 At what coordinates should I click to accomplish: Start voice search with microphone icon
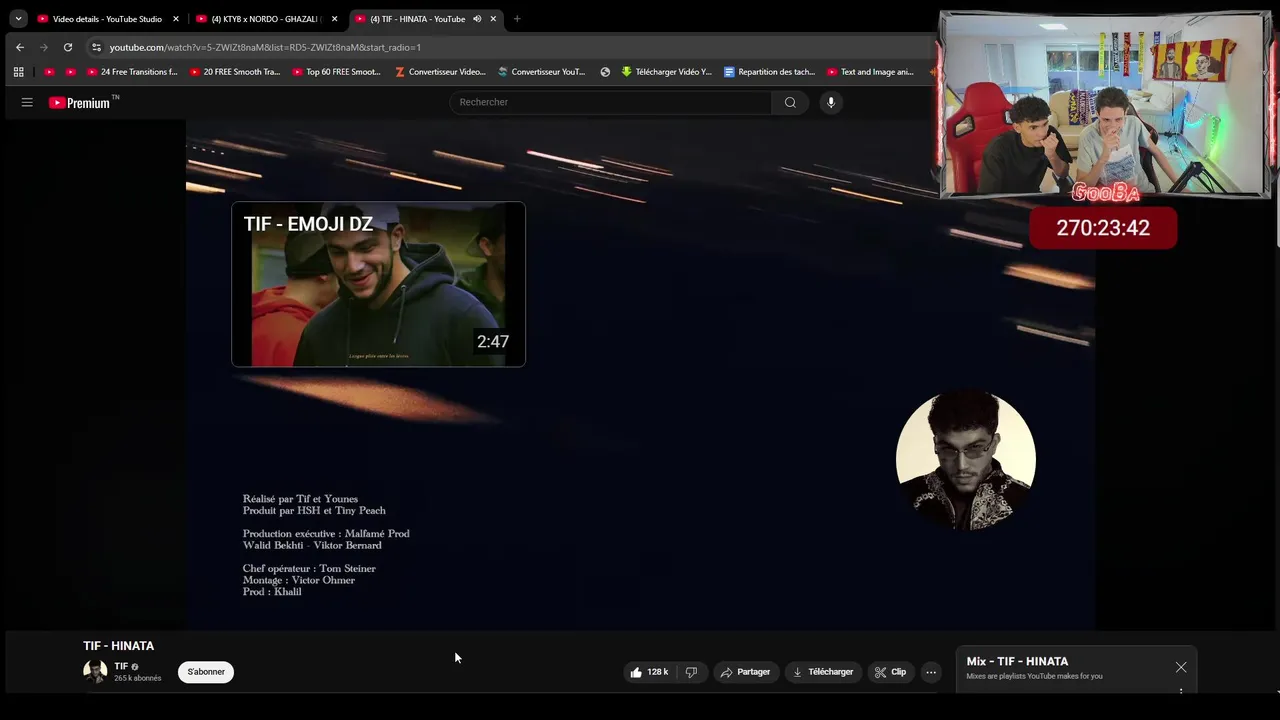click(831, 102)
